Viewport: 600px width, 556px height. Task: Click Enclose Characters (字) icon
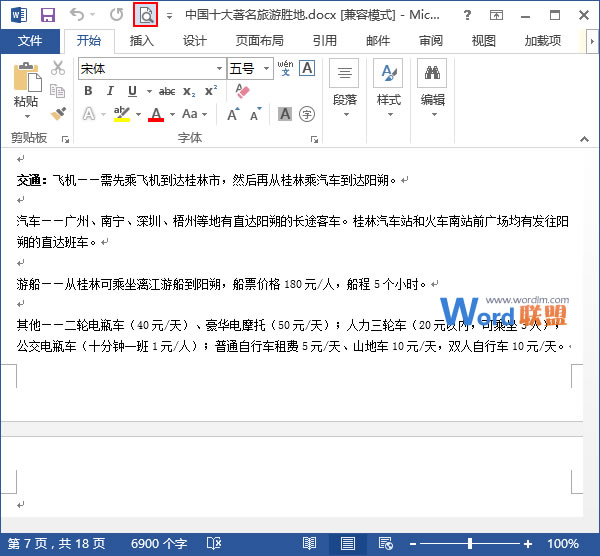(x=307, y=114)
